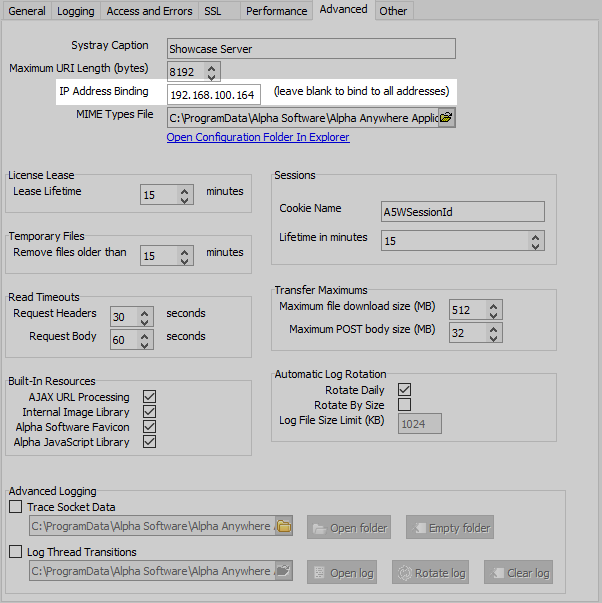The image size is (602, 603).
Task: Click the Request Body seconds value field
Action: pyautogui.click(x=124, y=340)
